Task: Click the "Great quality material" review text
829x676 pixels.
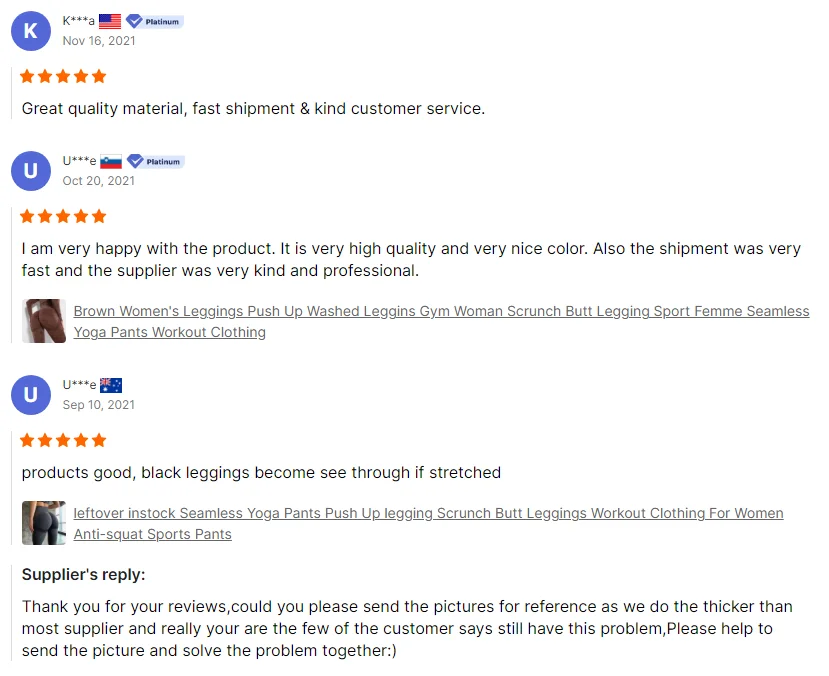Action: click(253, 108)
